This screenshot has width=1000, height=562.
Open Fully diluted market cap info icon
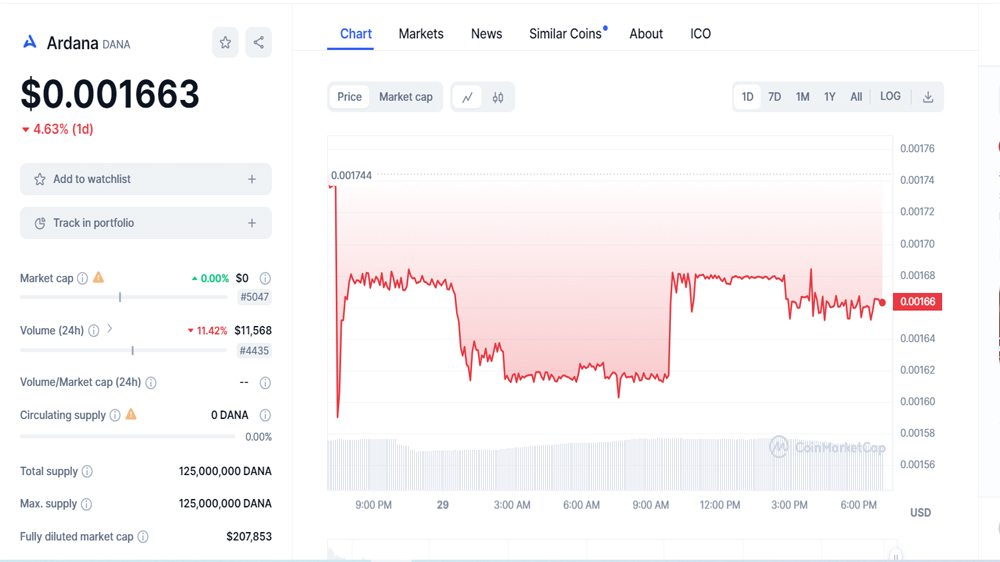point(143,537)
